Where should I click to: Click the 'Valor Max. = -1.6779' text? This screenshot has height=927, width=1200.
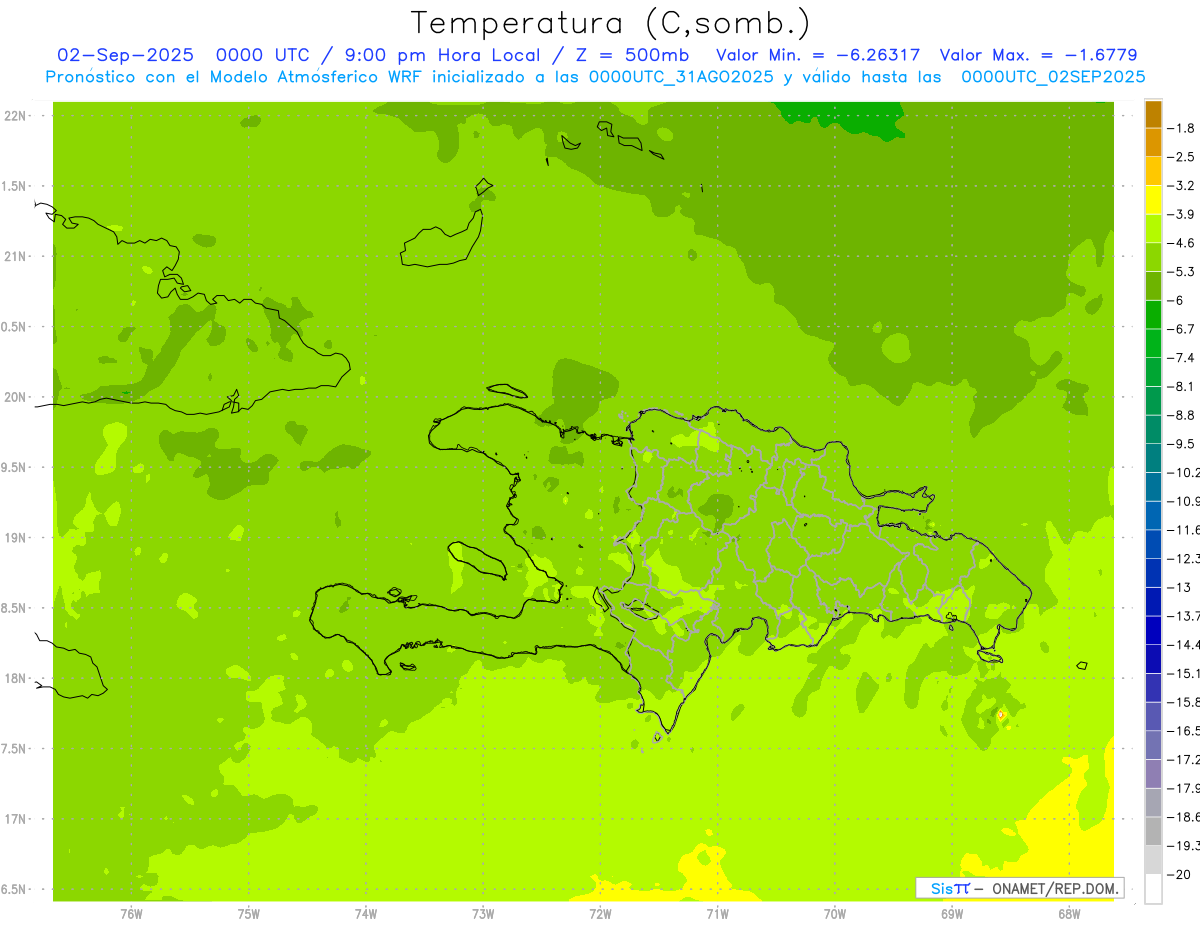(x=1038, y=55)
